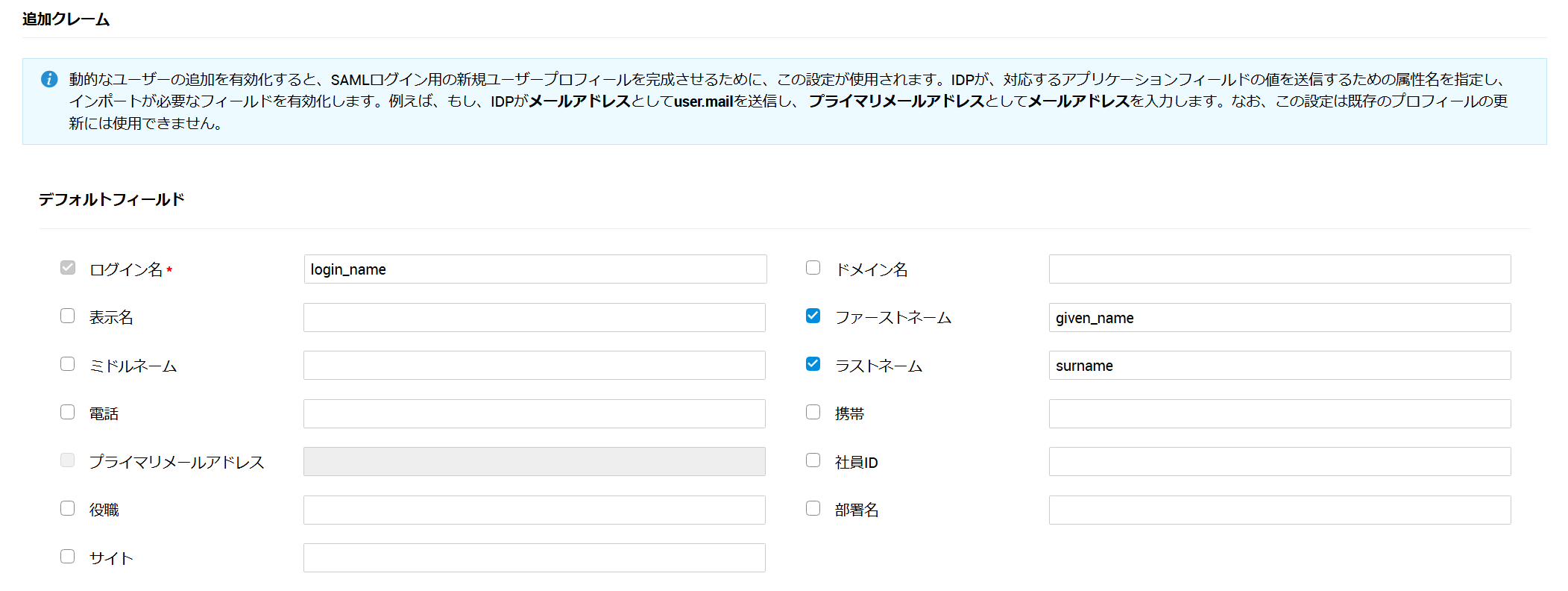The height and width of the screenshot is (591, 1568).
Task: Enable the 携帯 checkbox
Action: coord(813,412)
